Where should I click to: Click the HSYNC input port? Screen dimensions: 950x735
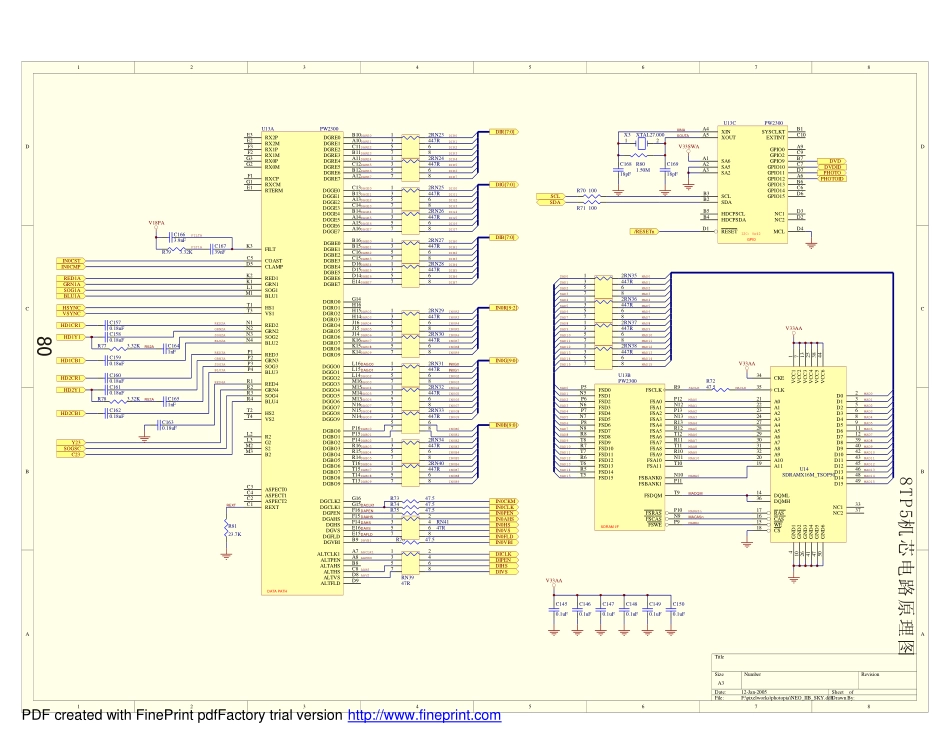[71, 308]
